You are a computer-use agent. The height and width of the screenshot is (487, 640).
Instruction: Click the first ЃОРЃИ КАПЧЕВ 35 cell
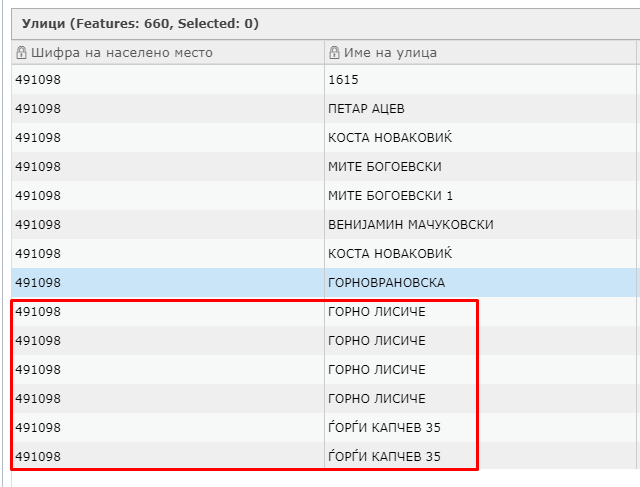[x=384, y=428]
